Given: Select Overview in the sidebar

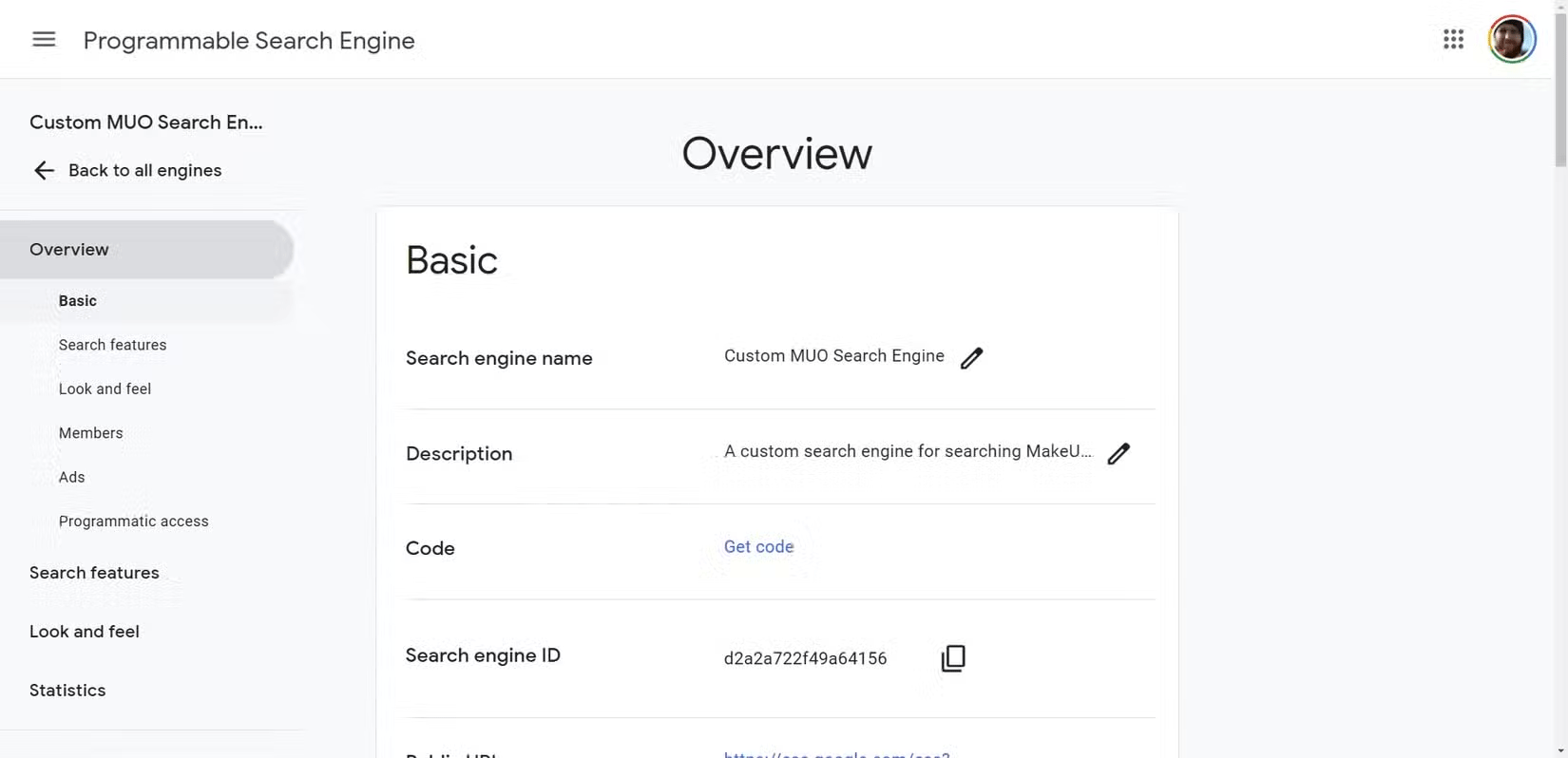Looking at the screenshot, I should (146, 250).
